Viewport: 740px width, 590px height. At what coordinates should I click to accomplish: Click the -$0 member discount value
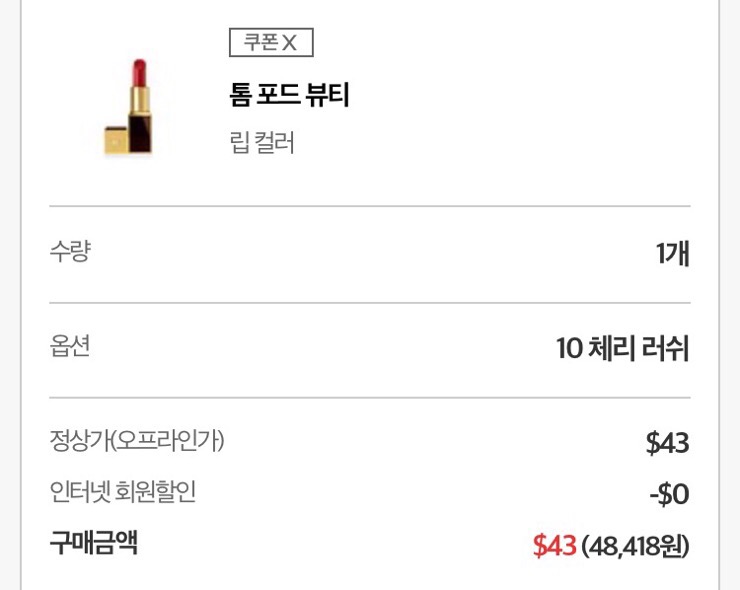click(x=668, y=494)
